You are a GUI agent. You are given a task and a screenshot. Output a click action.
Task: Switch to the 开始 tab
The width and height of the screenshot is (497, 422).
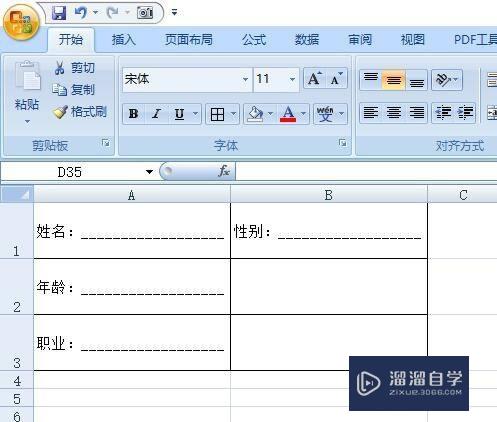[71, 40]
